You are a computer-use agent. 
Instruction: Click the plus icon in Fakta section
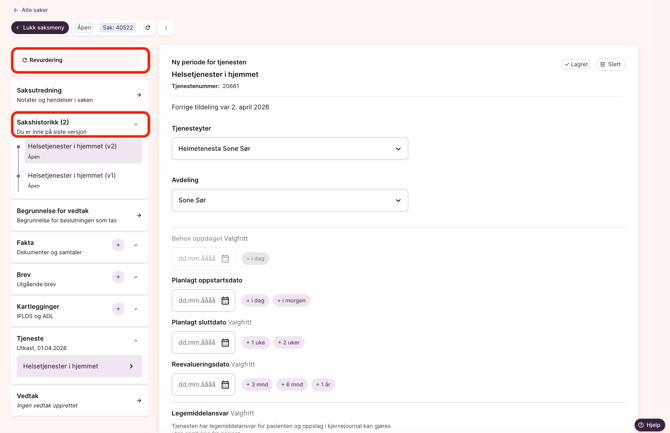click(118, 245)
